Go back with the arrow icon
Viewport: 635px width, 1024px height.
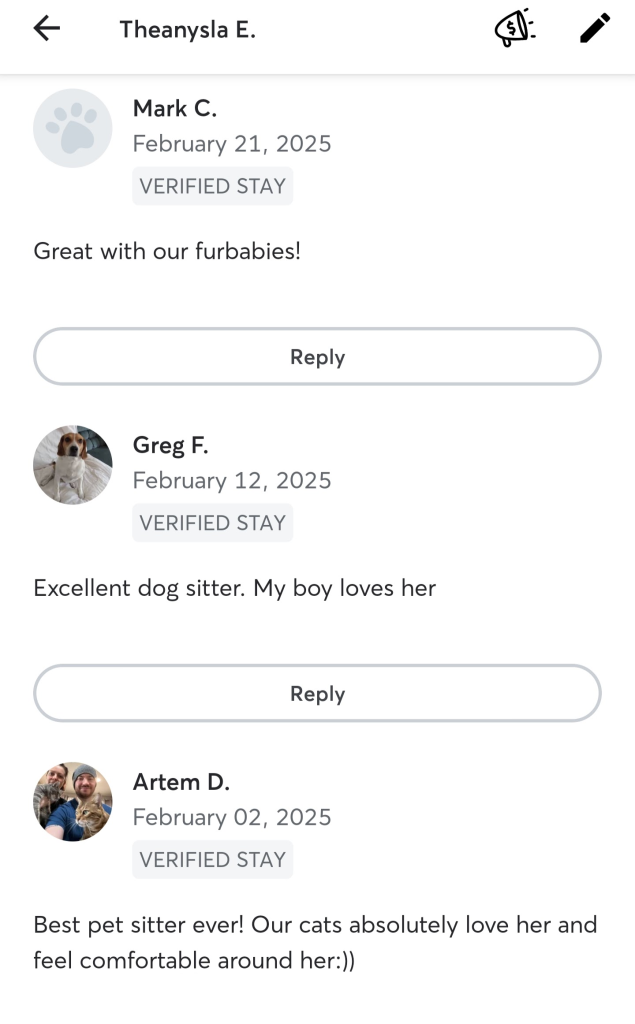(x=47, y=29)
